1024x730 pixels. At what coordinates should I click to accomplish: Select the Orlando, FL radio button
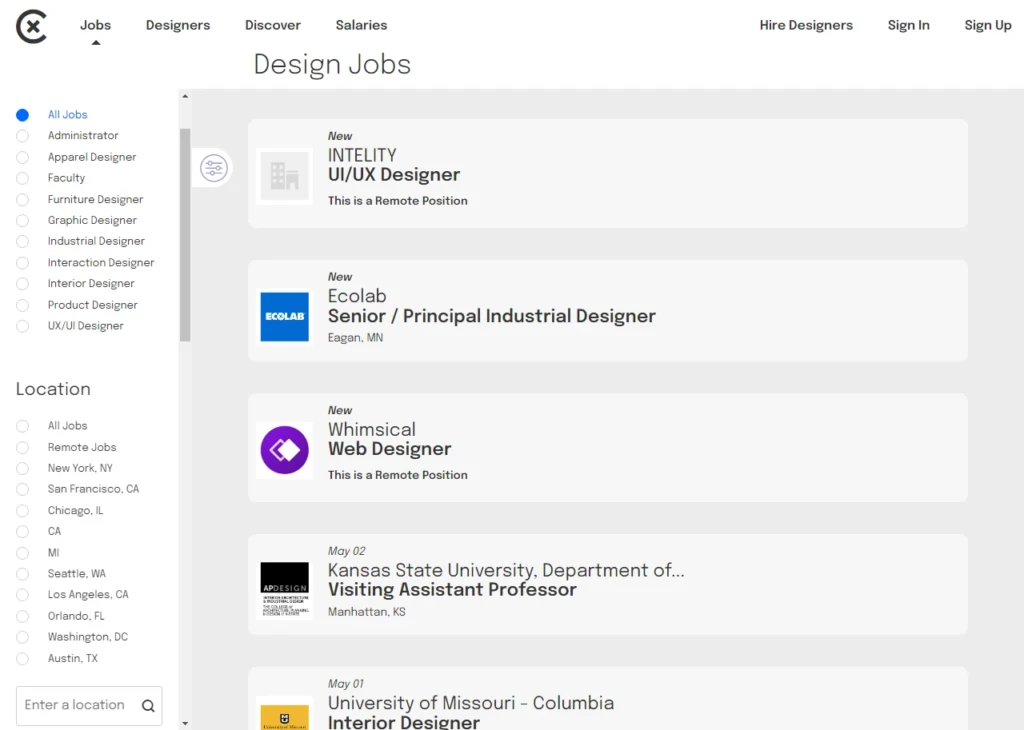(x=22, y=617)
